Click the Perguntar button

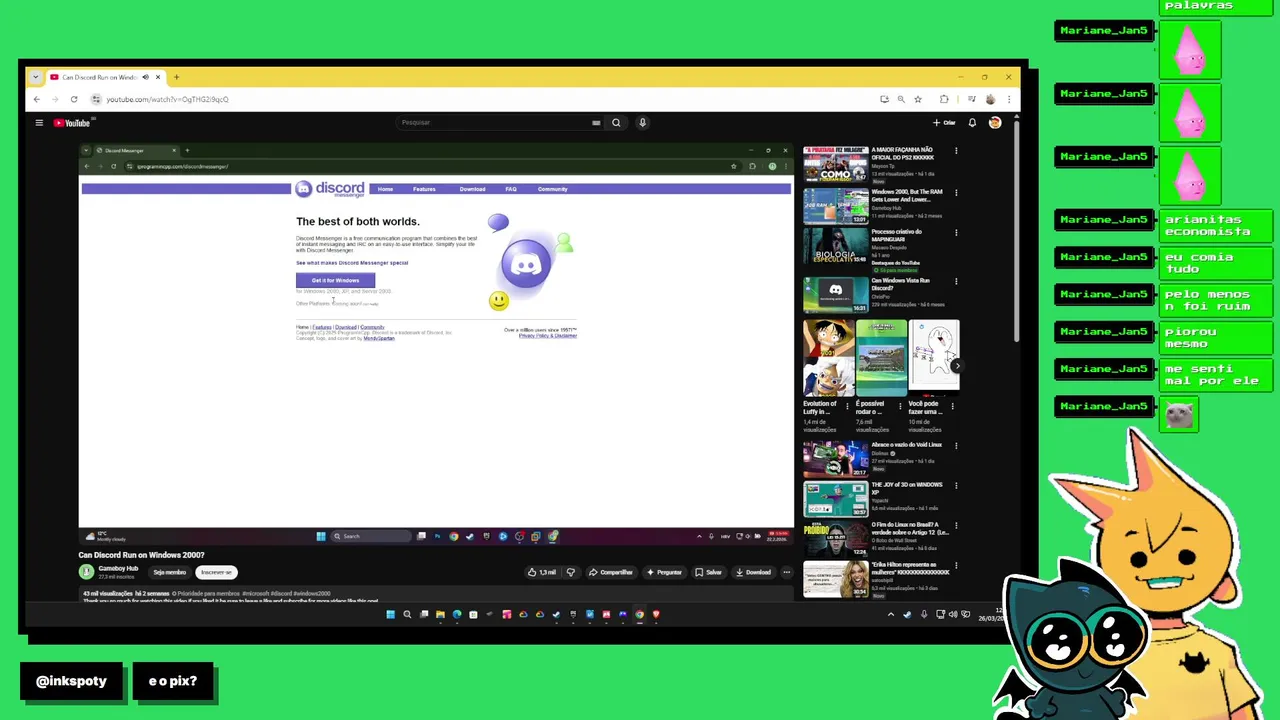point(664,572)
